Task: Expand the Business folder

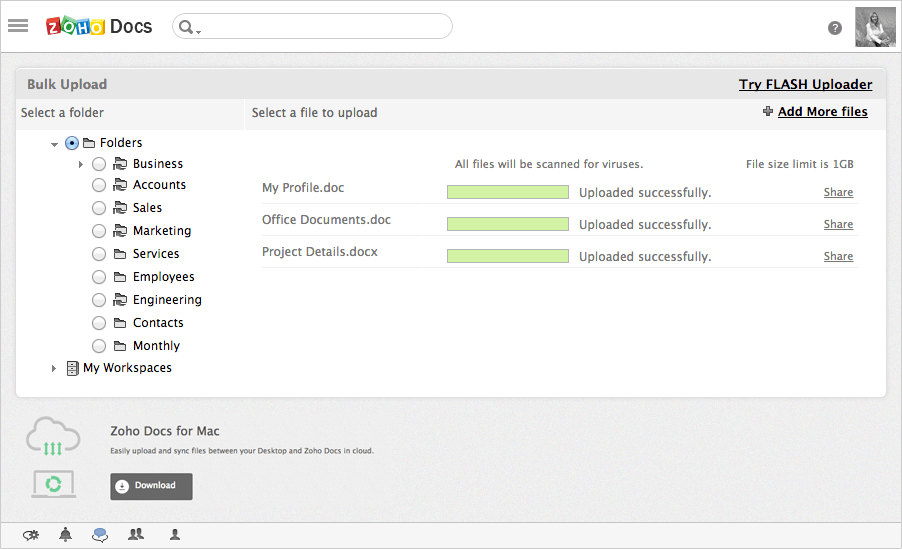Action: click(81, 165)
